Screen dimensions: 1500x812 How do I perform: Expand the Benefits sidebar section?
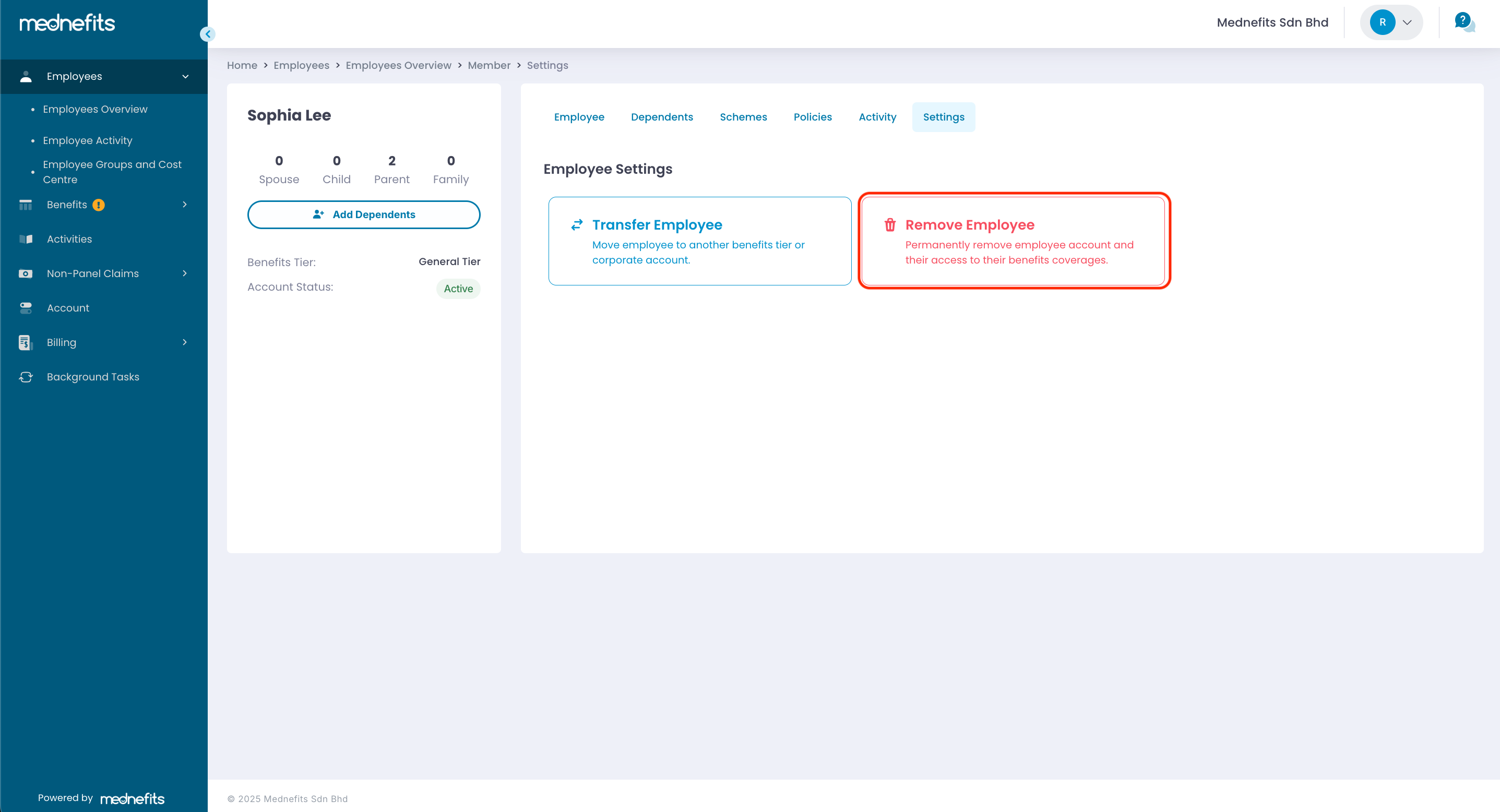[x=185, y=205]
